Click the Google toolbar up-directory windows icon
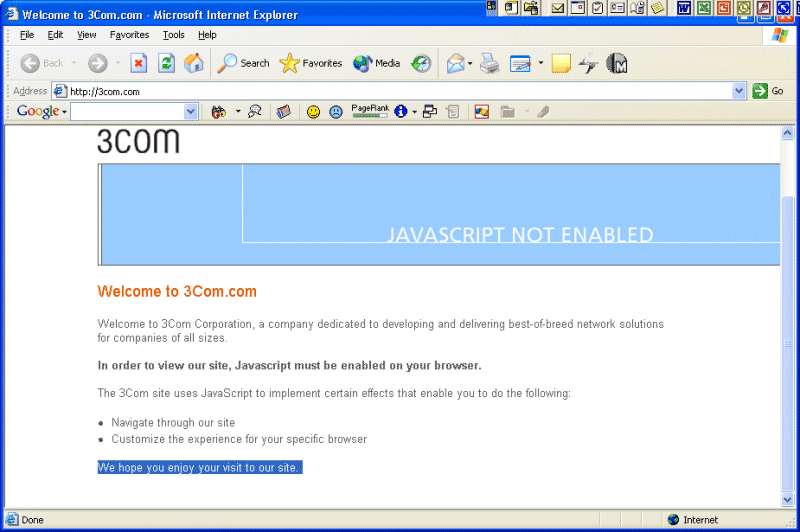This screenshot has width=800, height=532. point(430,111)
